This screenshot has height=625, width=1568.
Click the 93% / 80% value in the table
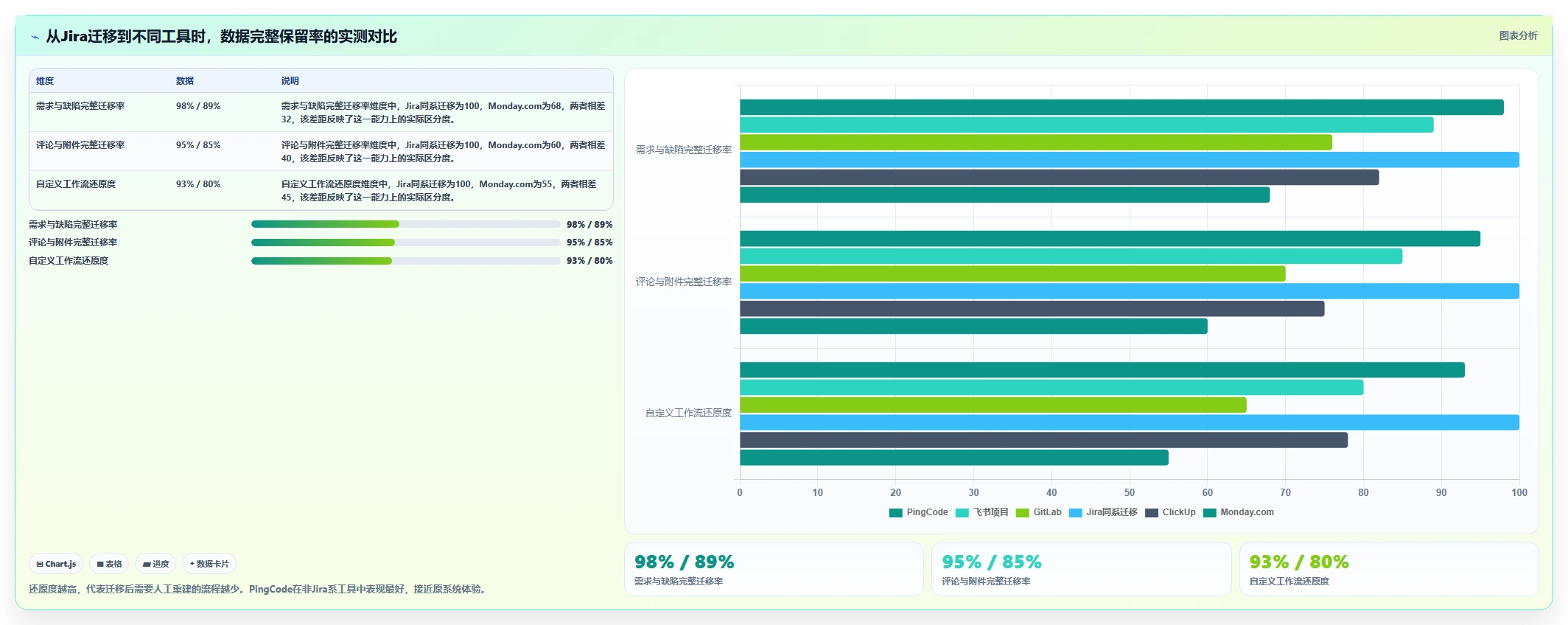pos(198,184)
